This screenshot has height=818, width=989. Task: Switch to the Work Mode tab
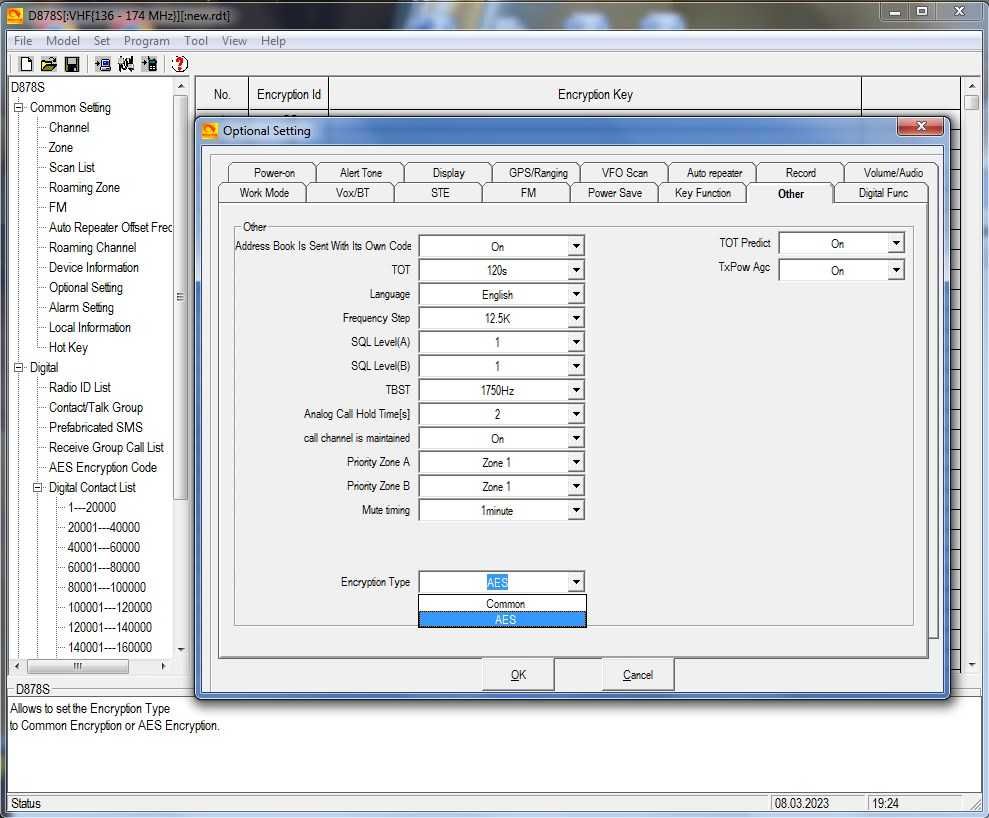(x=263, y=192)
